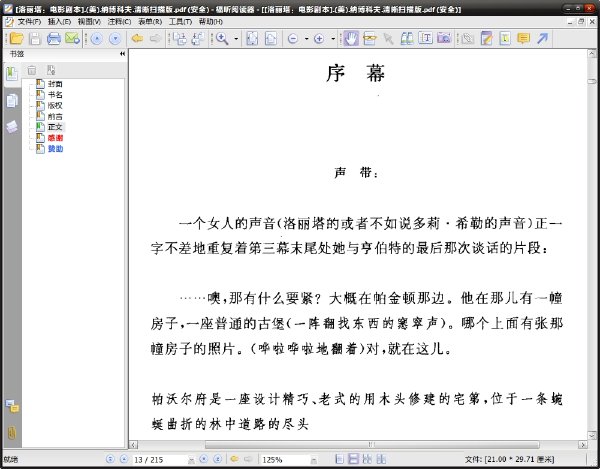Go to last page in status bar
The image size is (600, 469).
point(217,459)
